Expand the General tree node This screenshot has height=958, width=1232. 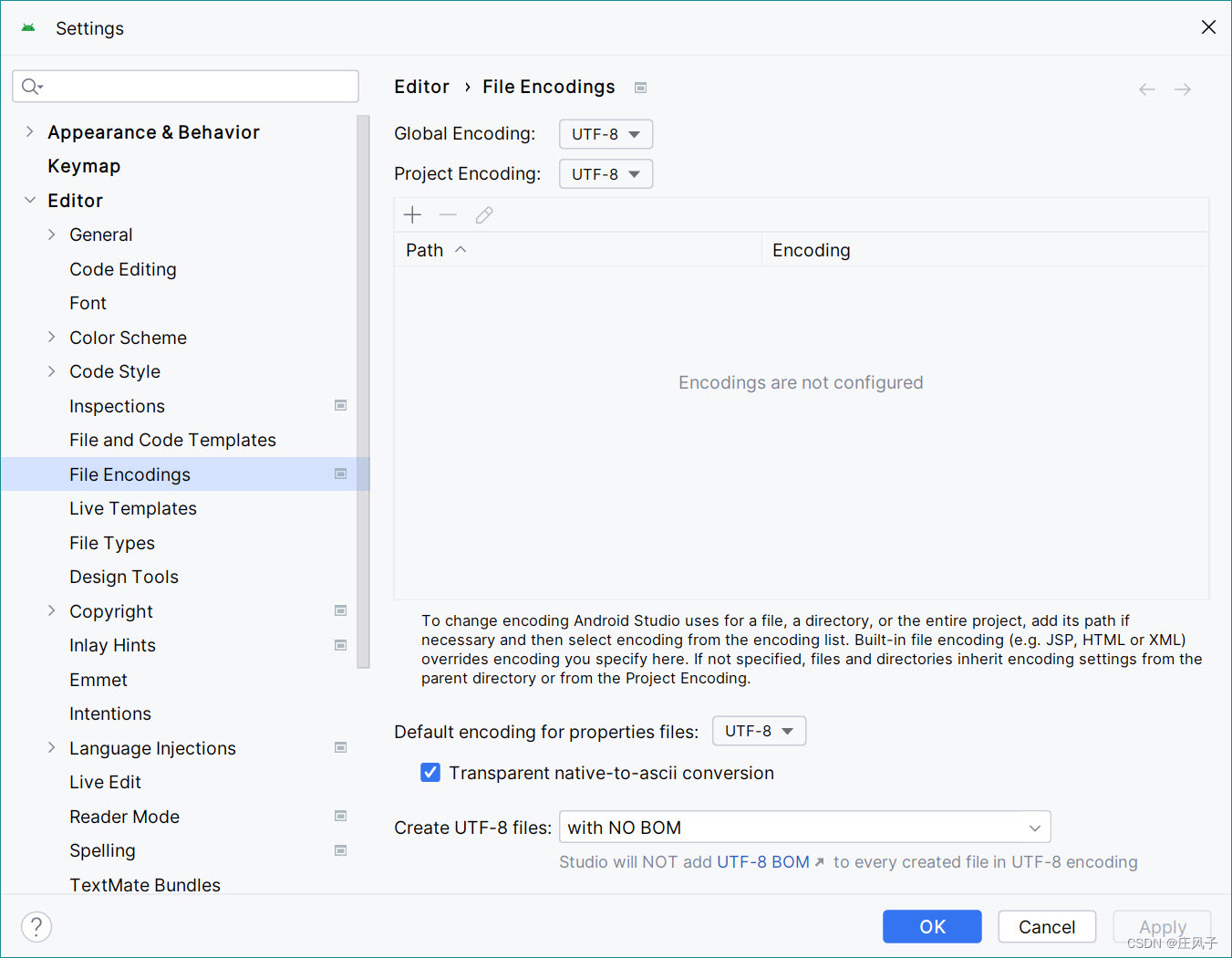point(52,234)
